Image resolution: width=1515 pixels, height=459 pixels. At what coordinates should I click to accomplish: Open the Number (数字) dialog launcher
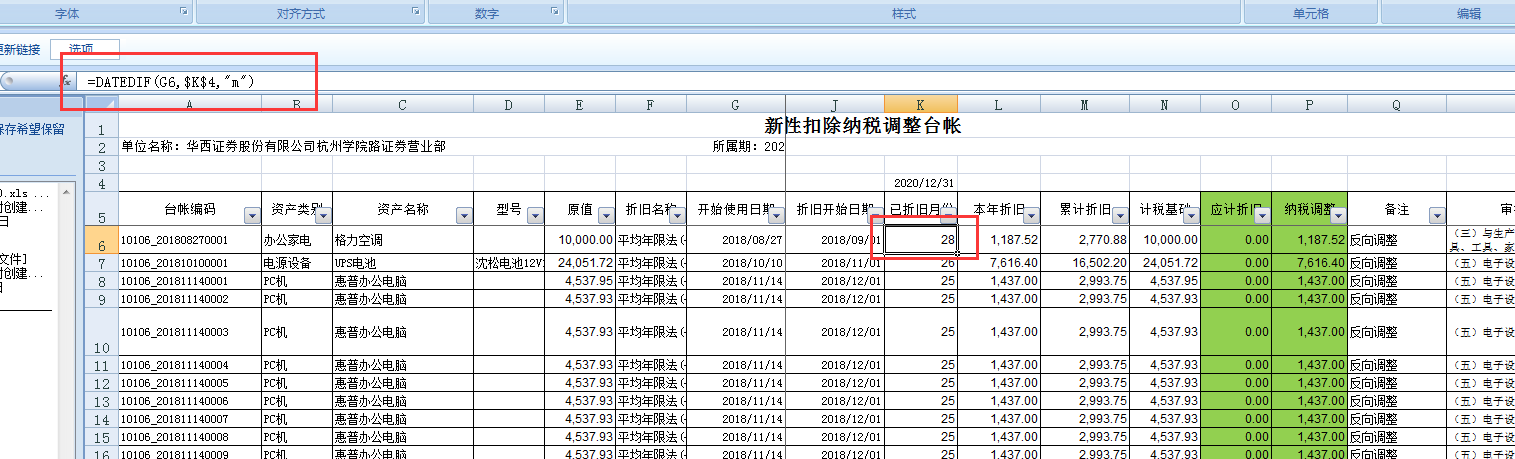coord(555,11)
